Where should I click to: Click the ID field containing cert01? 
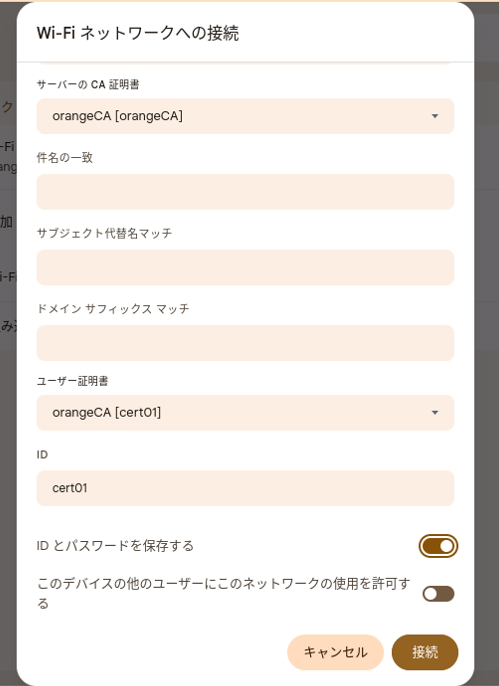pos(245,488)
